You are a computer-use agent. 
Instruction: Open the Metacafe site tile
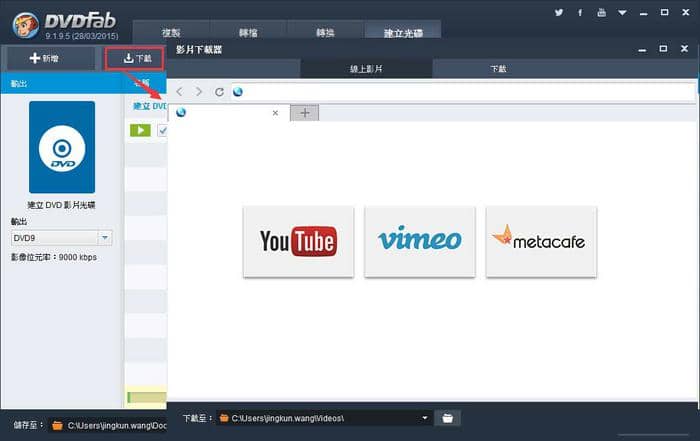coord(541,241)
